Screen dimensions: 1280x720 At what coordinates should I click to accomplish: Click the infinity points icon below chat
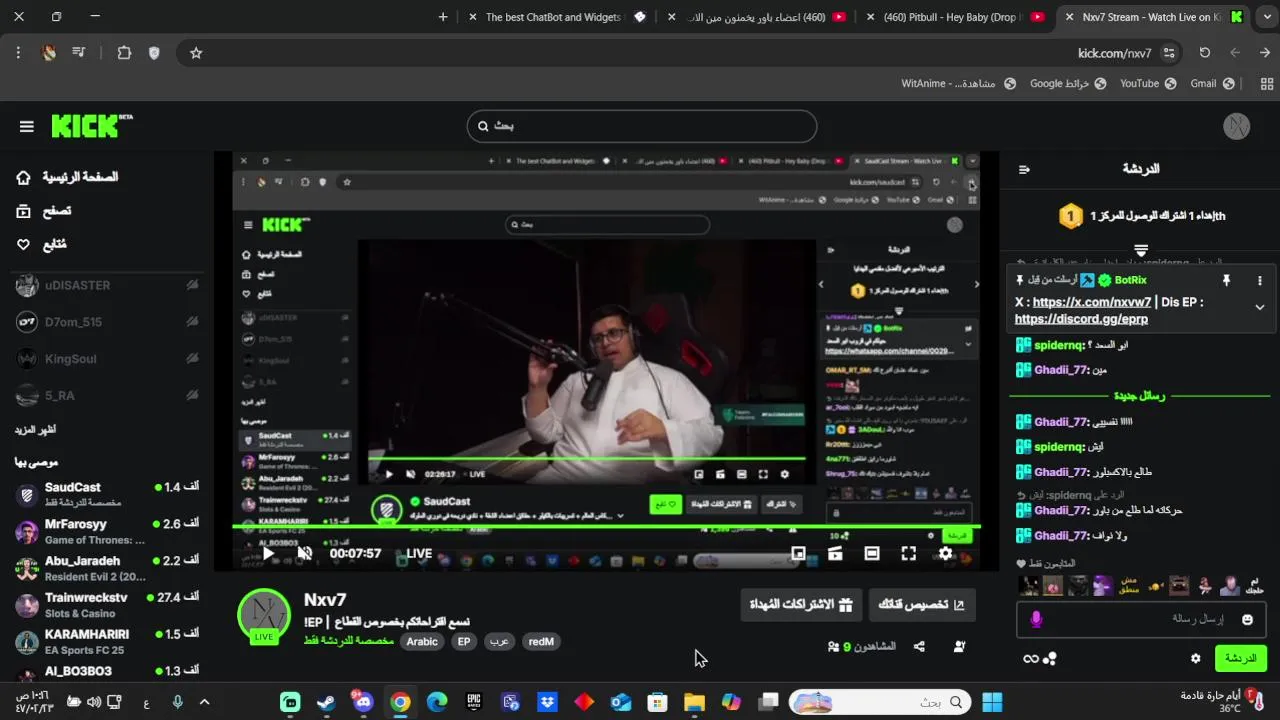1031,659
